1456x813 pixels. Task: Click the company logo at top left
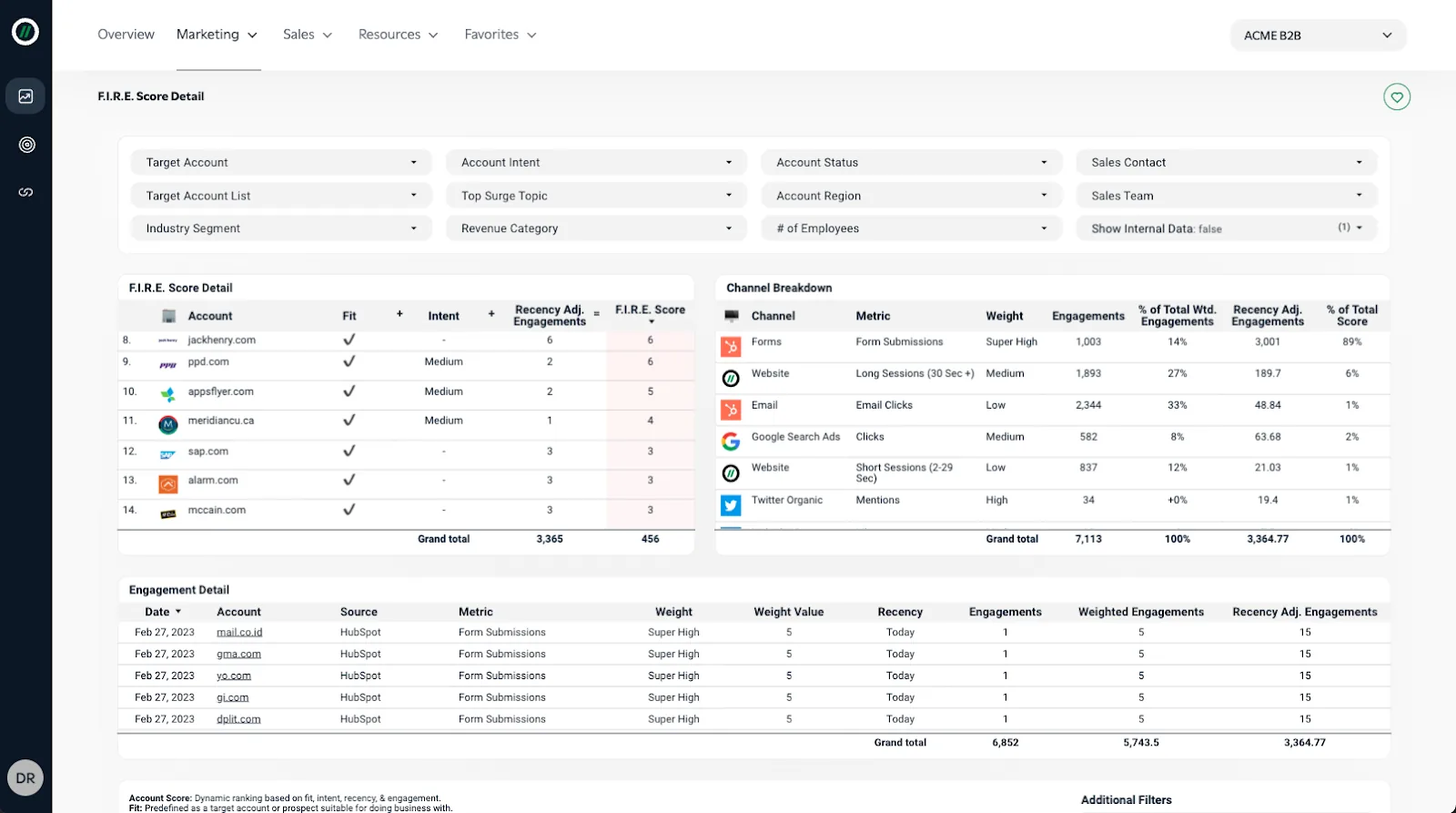point(25,33)
